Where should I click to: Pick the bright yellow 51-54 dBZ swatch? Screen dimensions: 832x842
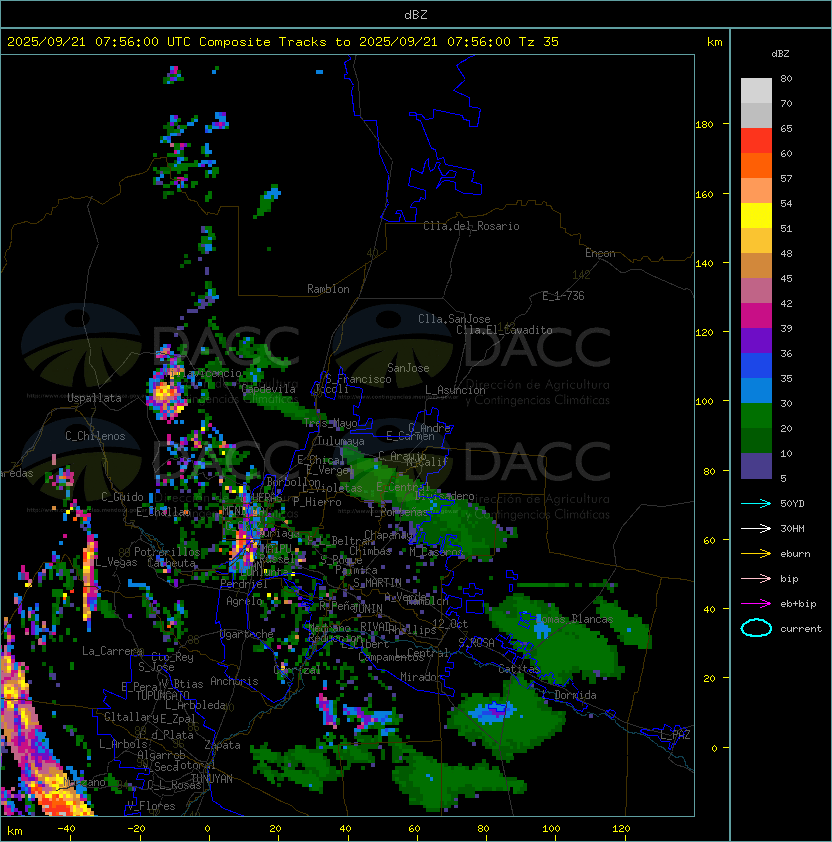pos(756,216)
